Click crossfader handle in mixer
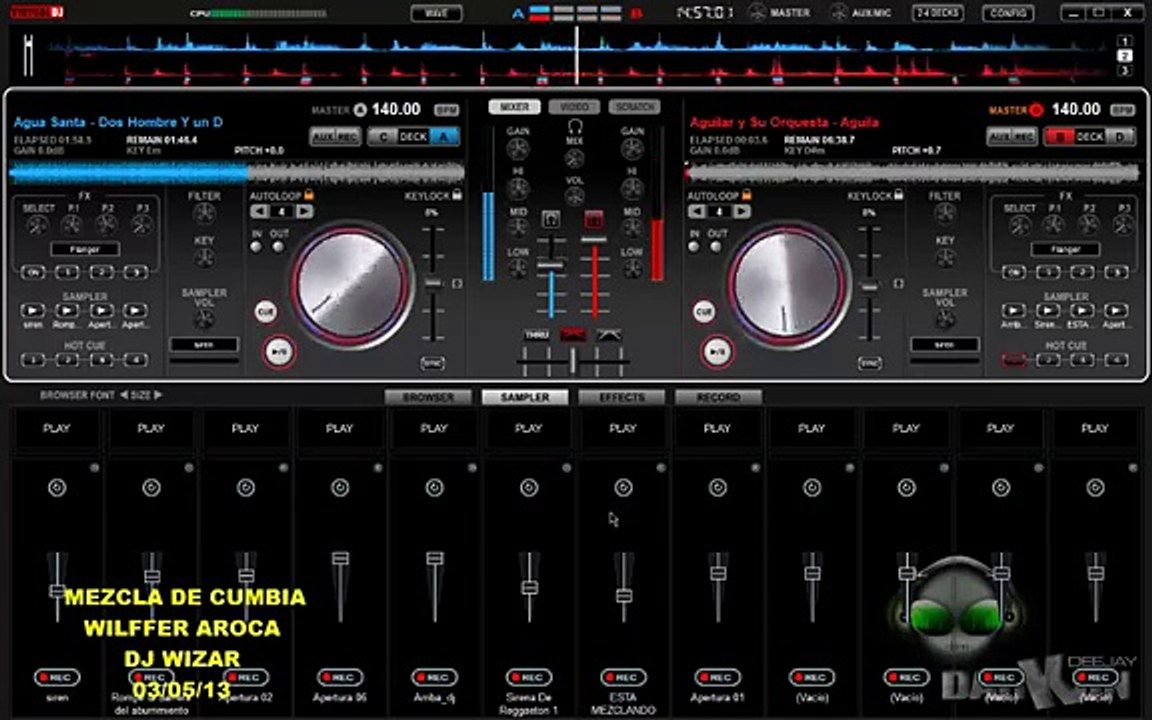Viewport: 1152px width, 720px height. pos(573,360)
